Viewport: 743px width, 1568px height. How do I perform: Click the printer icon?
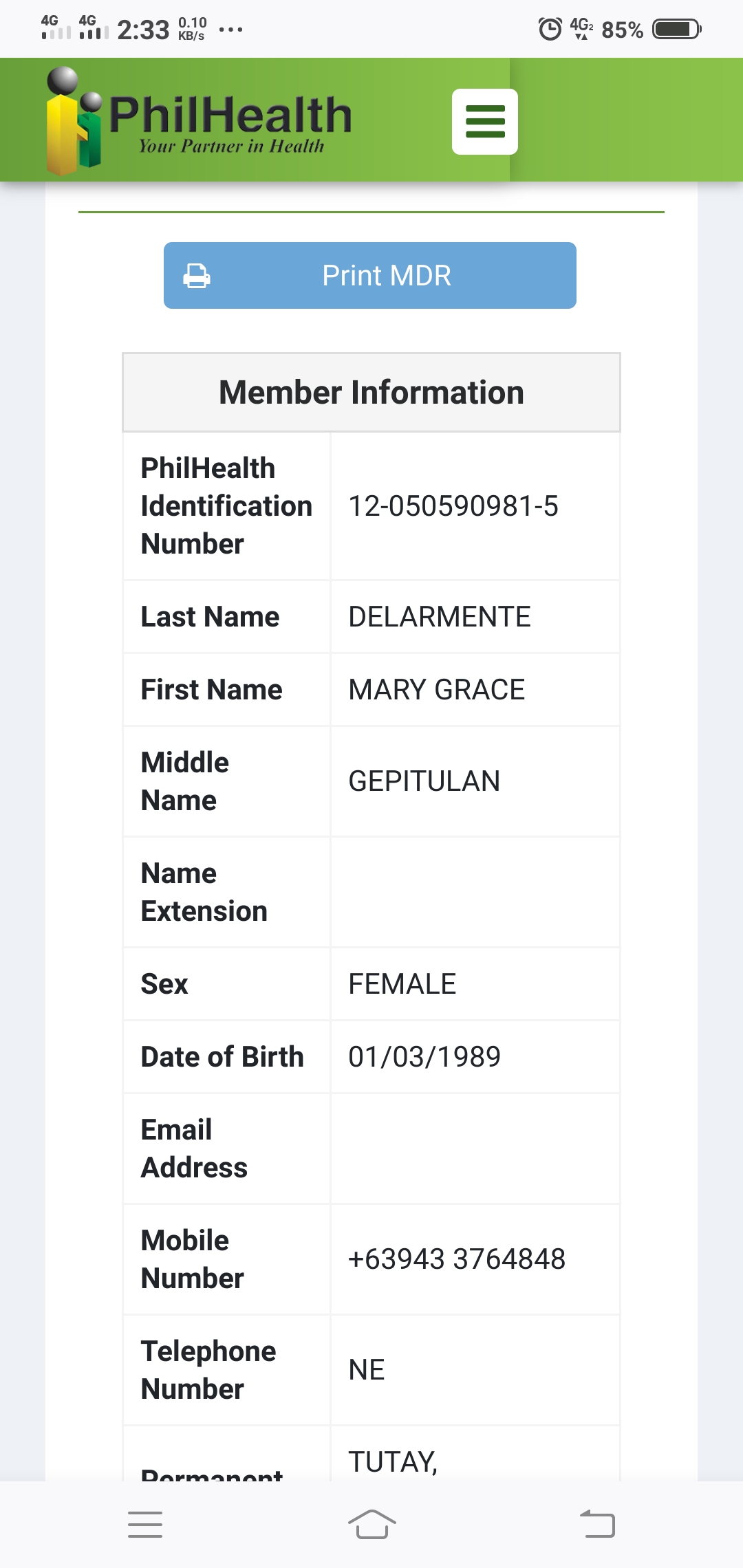[197, 276]
